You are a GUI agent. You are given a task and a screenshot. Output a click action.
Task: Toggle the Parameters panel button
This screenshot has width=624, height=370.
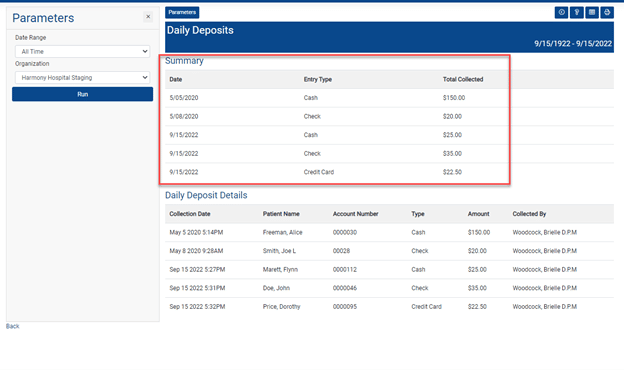tap(182, 12)
